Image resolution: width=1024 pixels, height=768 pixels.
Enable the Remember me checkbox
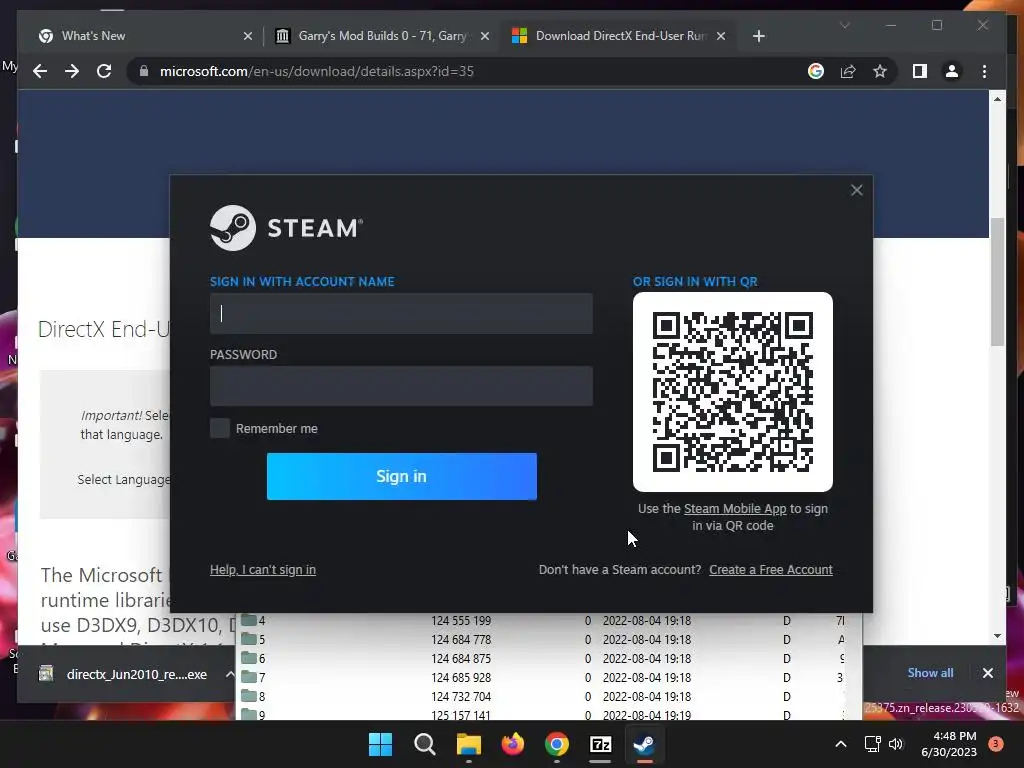coord(219,428)
